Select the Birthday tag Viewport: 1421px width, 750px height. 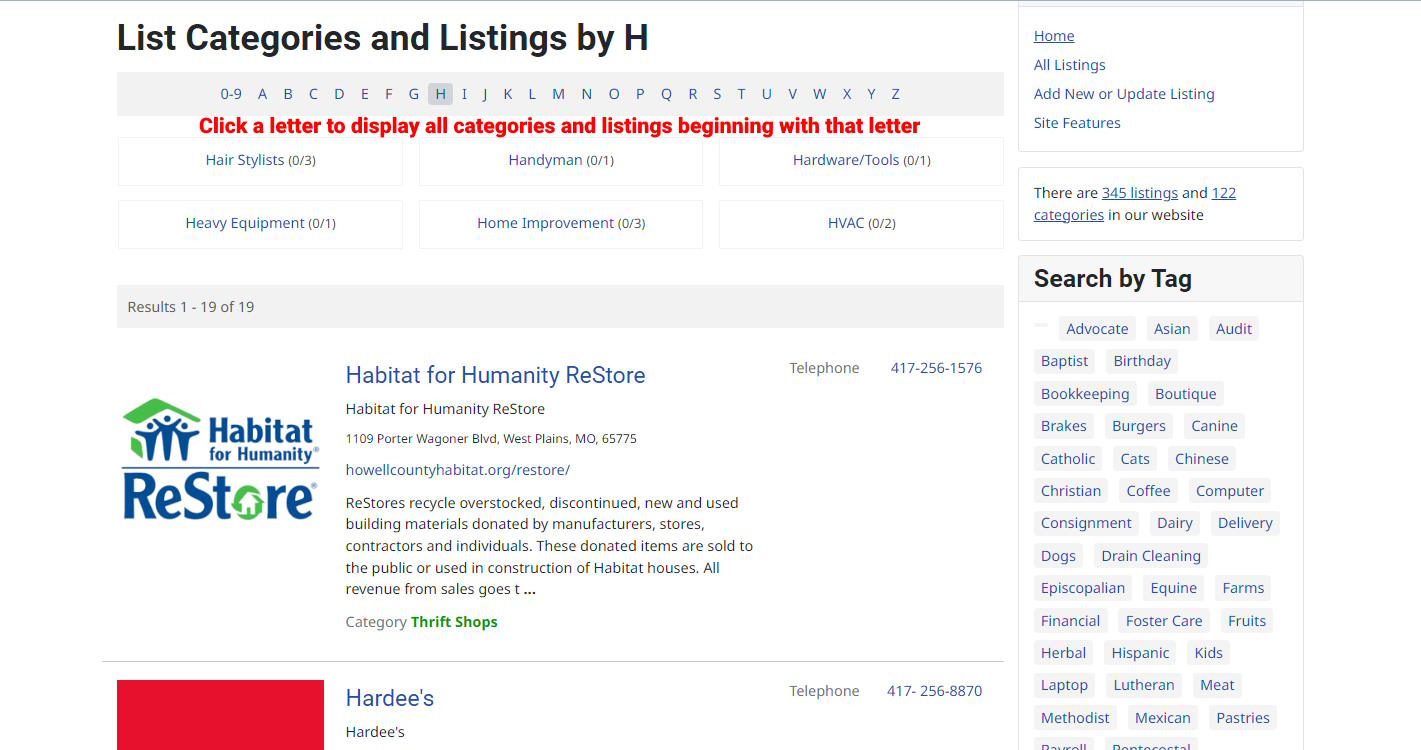point(1142,361)
